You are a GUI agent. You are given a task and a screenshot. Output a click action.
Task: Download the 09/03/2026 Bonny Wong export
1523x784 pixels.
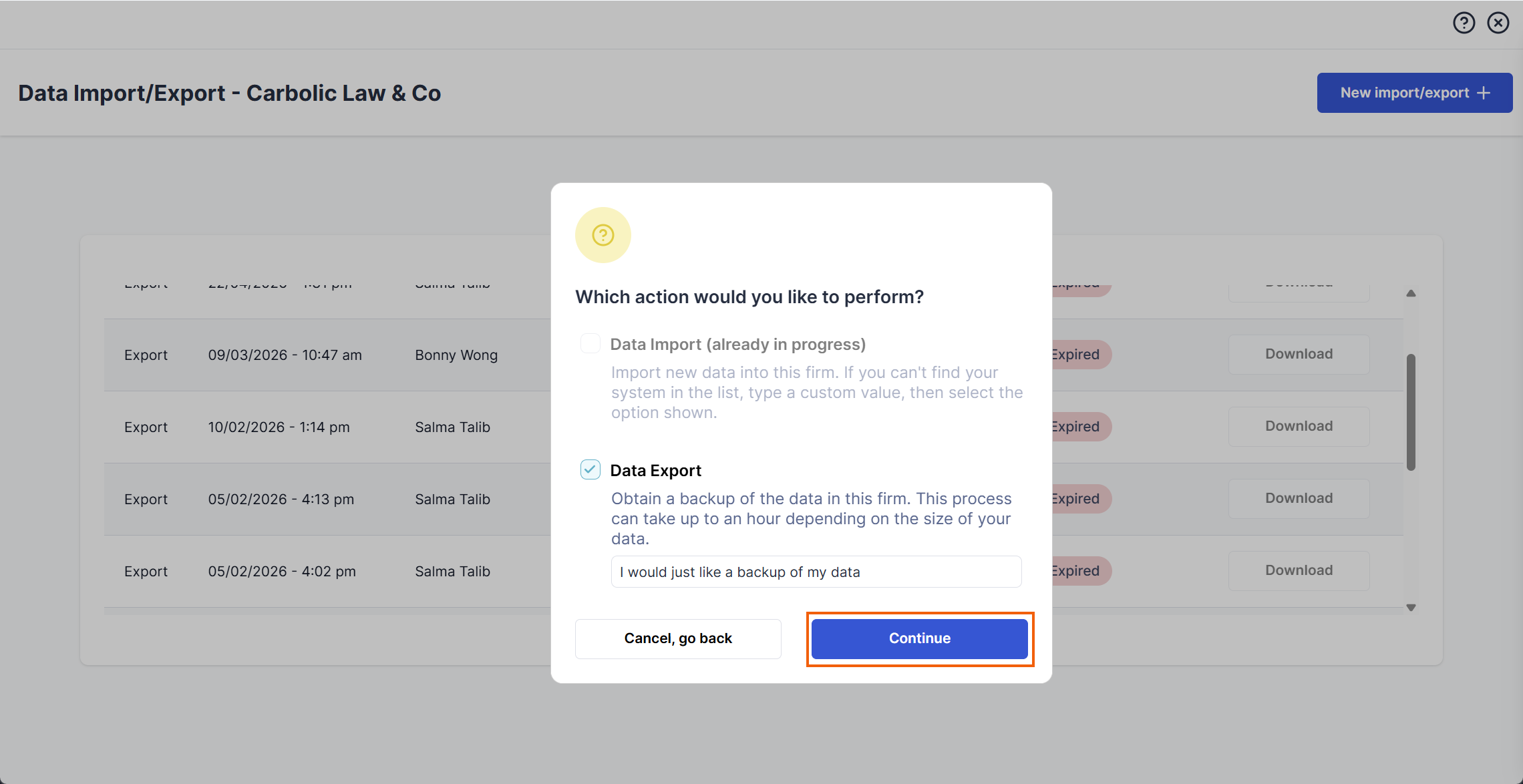click(x=1299, y=355)
